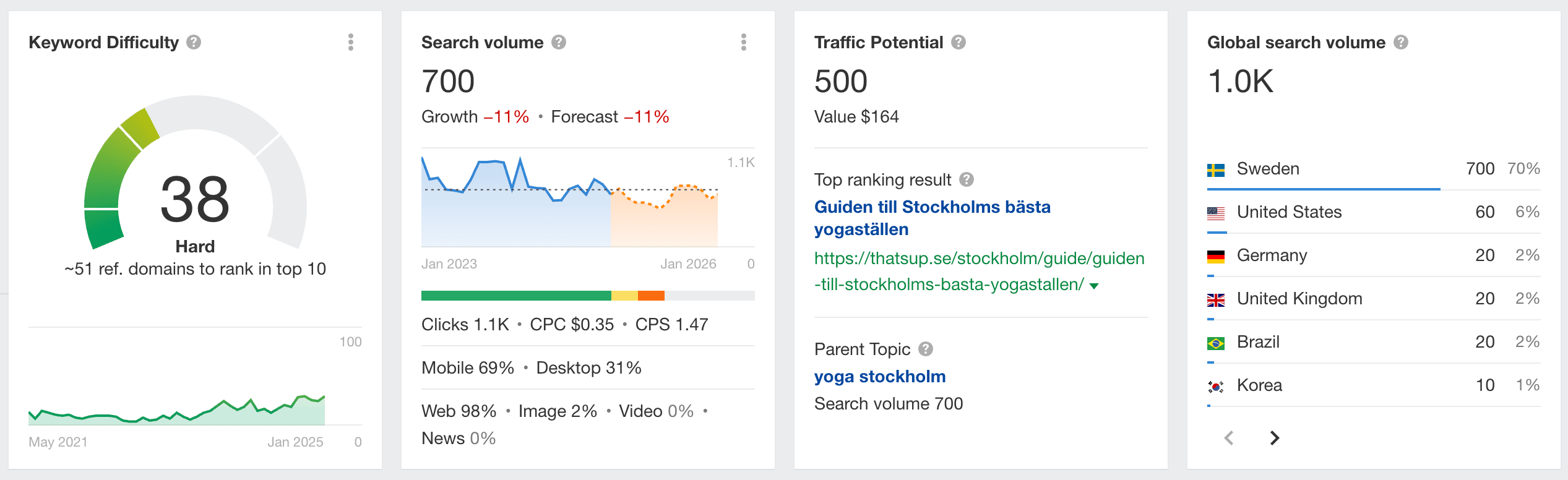Open Keyword Difficulty card options menu
Screen dimensions: 1568x480
pyautogui.click(x=351, y=42)
